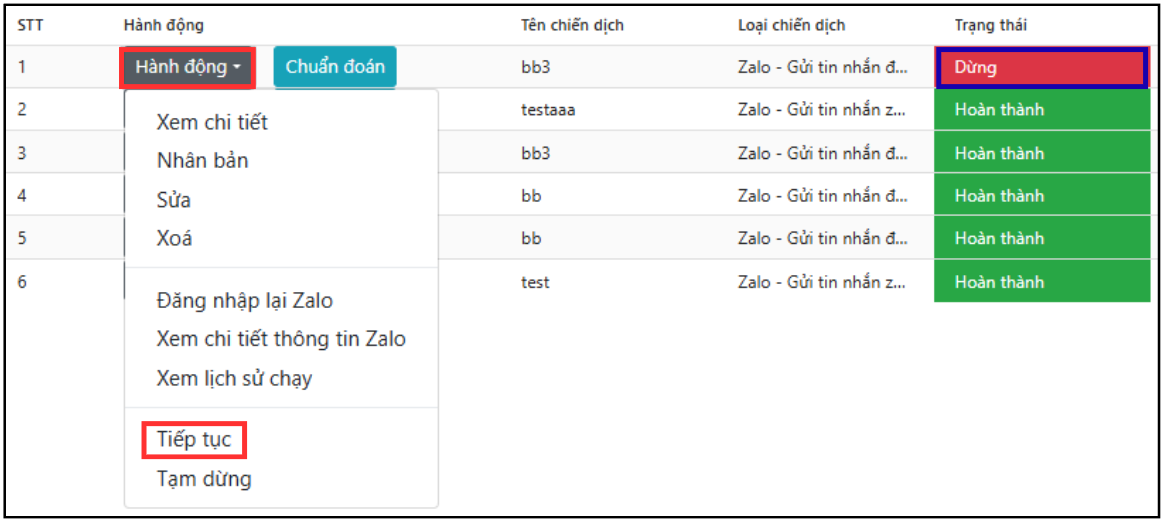Click campaign name test in row 6

tap(535, 282)
